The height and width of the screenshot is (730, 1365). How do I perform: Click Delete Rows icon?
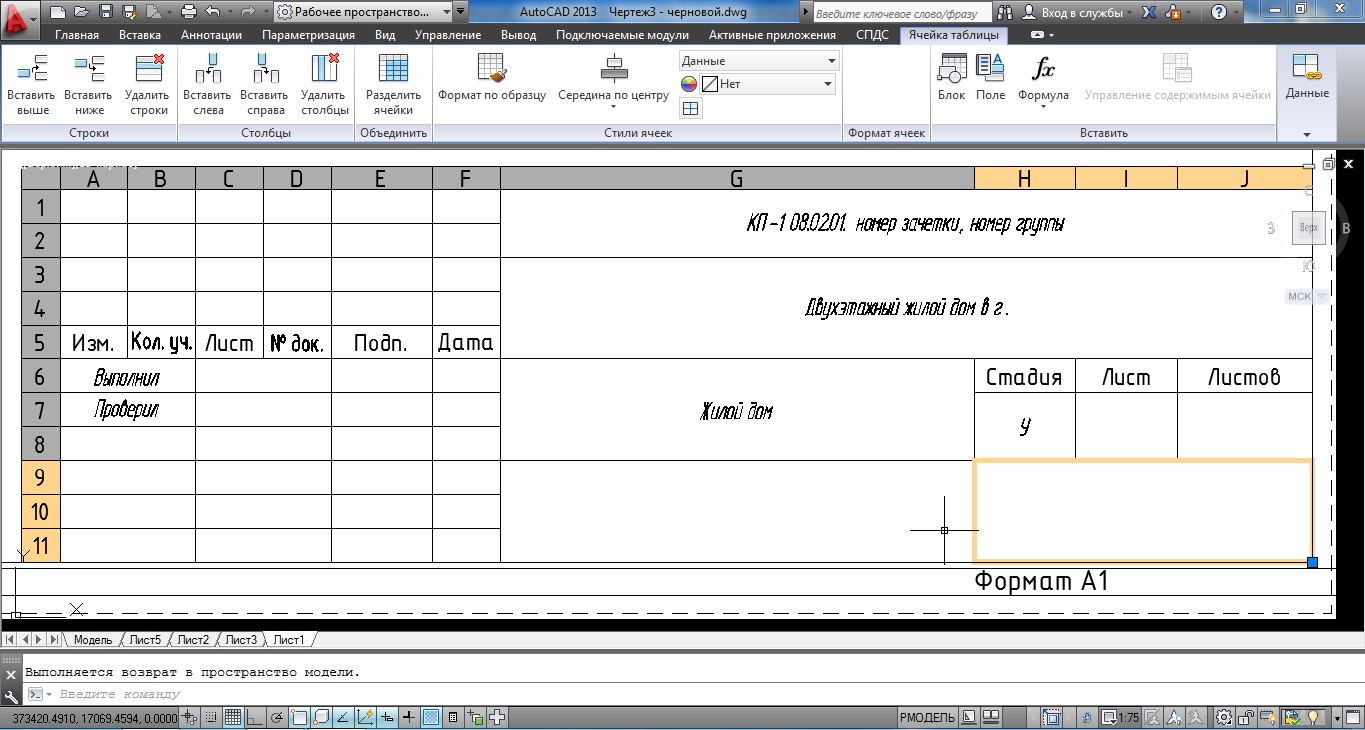tap(149, 69)
